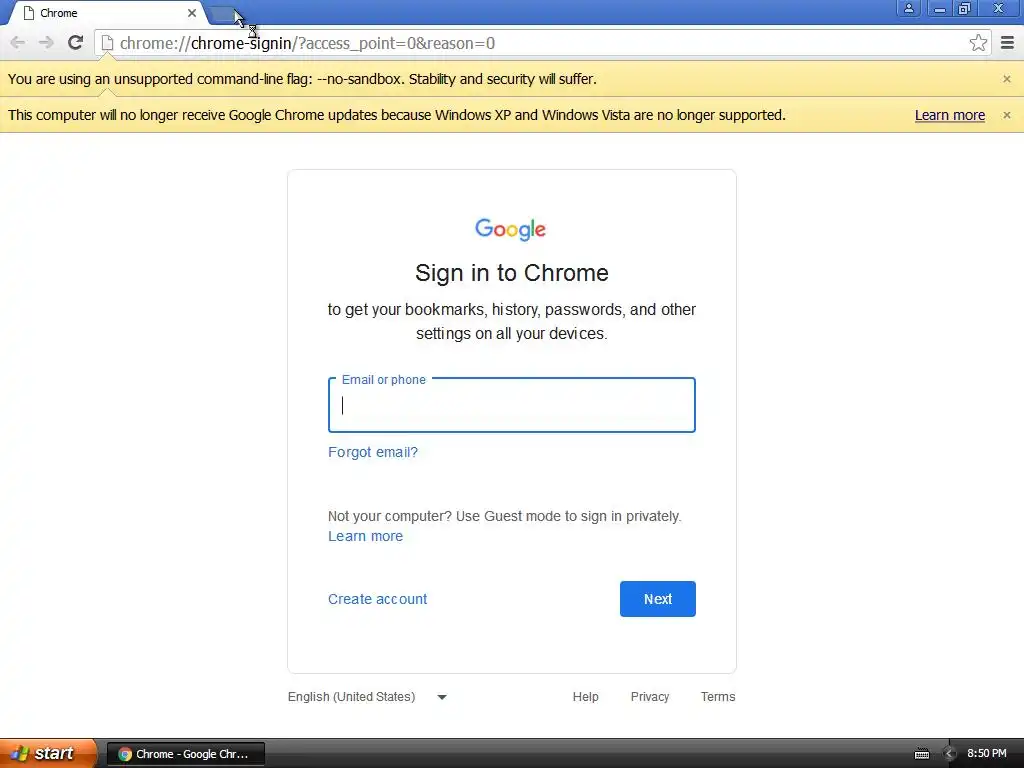Image resolution: width=1024 pixels, height=768 pixels.
Task: Expand the English (United States) language dropdown
Action: click(367, 697)
